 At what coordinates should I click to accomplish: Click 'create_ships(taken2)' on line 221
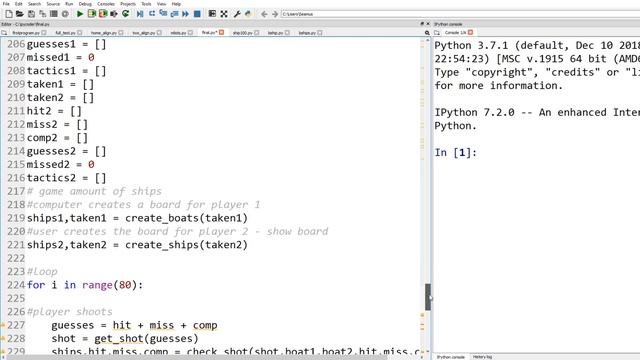[x=186, y=245]
